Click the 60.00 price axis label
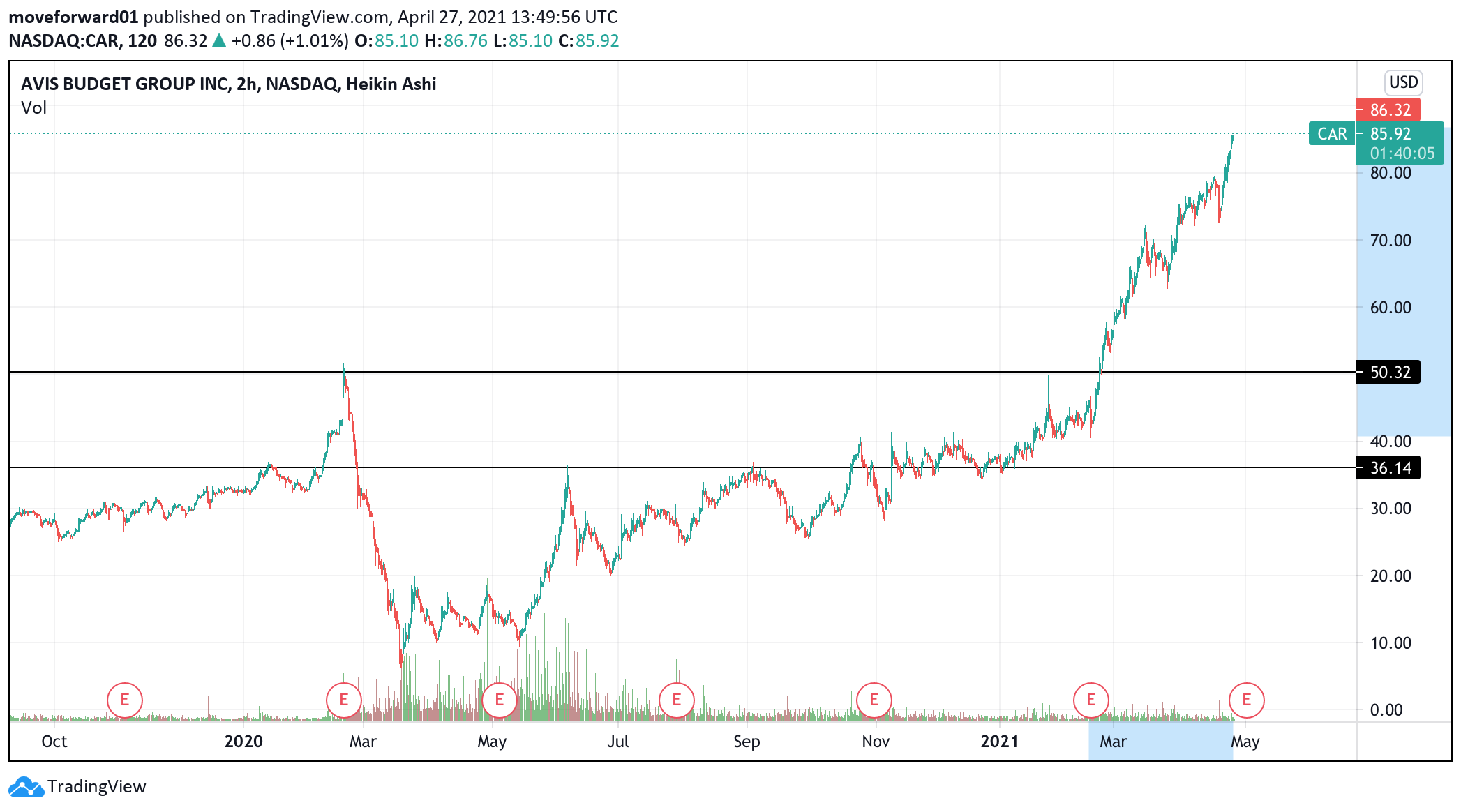The height and width of the screenshot is (812, 1461). [x=1390, y=308]
